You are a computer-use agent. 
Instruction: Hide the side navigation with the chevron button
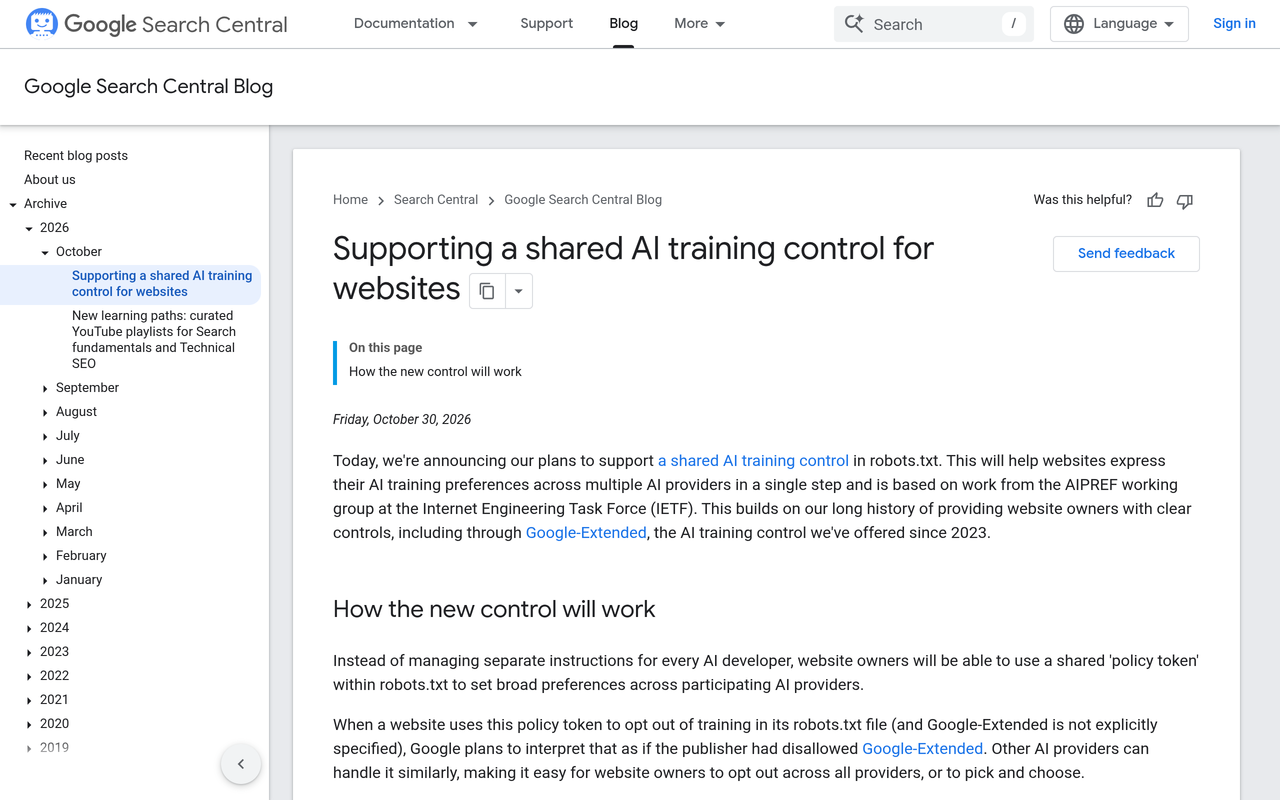tap(241, 764)
